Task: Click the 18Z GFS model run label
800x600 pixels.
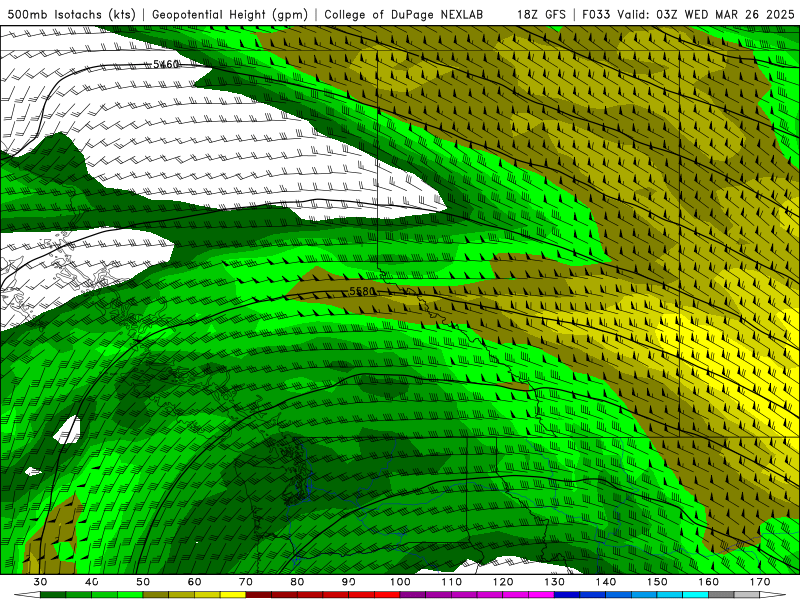Action: click(x=541, y=14)
